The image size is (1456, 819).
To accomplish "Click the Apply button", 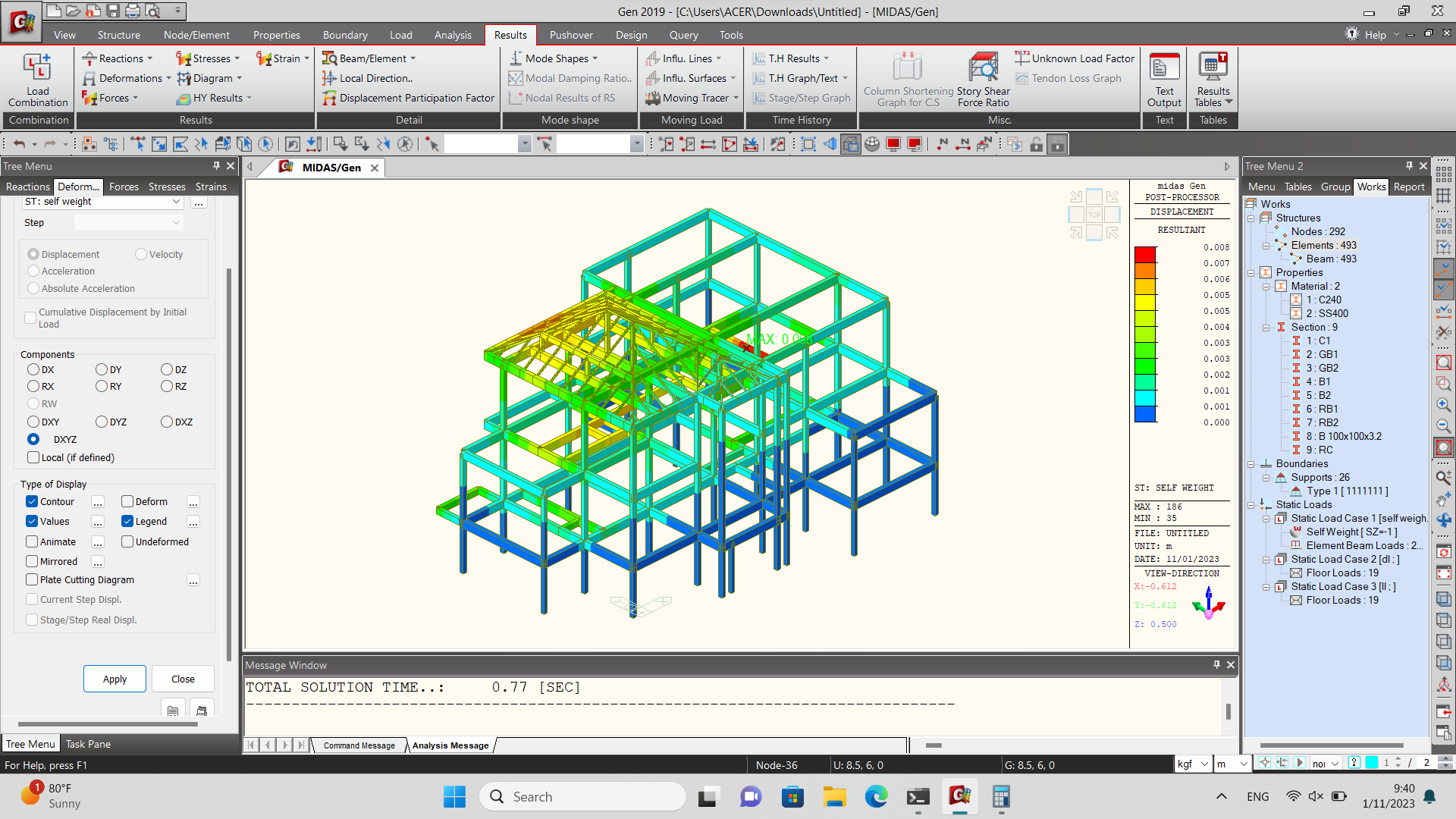I will [115, 679].
